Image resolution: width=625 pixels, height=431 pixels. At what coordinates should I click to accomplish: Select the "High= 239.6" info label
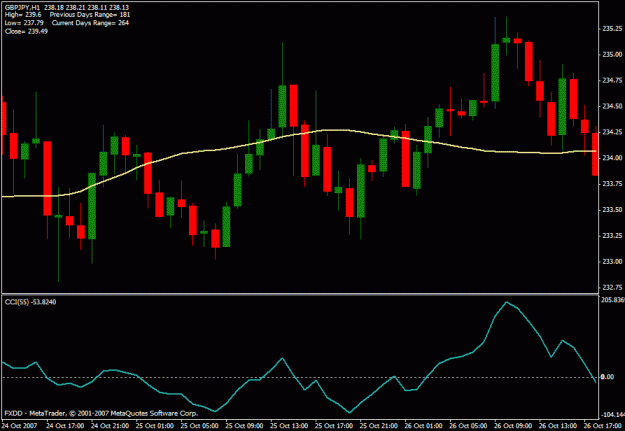click(23, 15)
